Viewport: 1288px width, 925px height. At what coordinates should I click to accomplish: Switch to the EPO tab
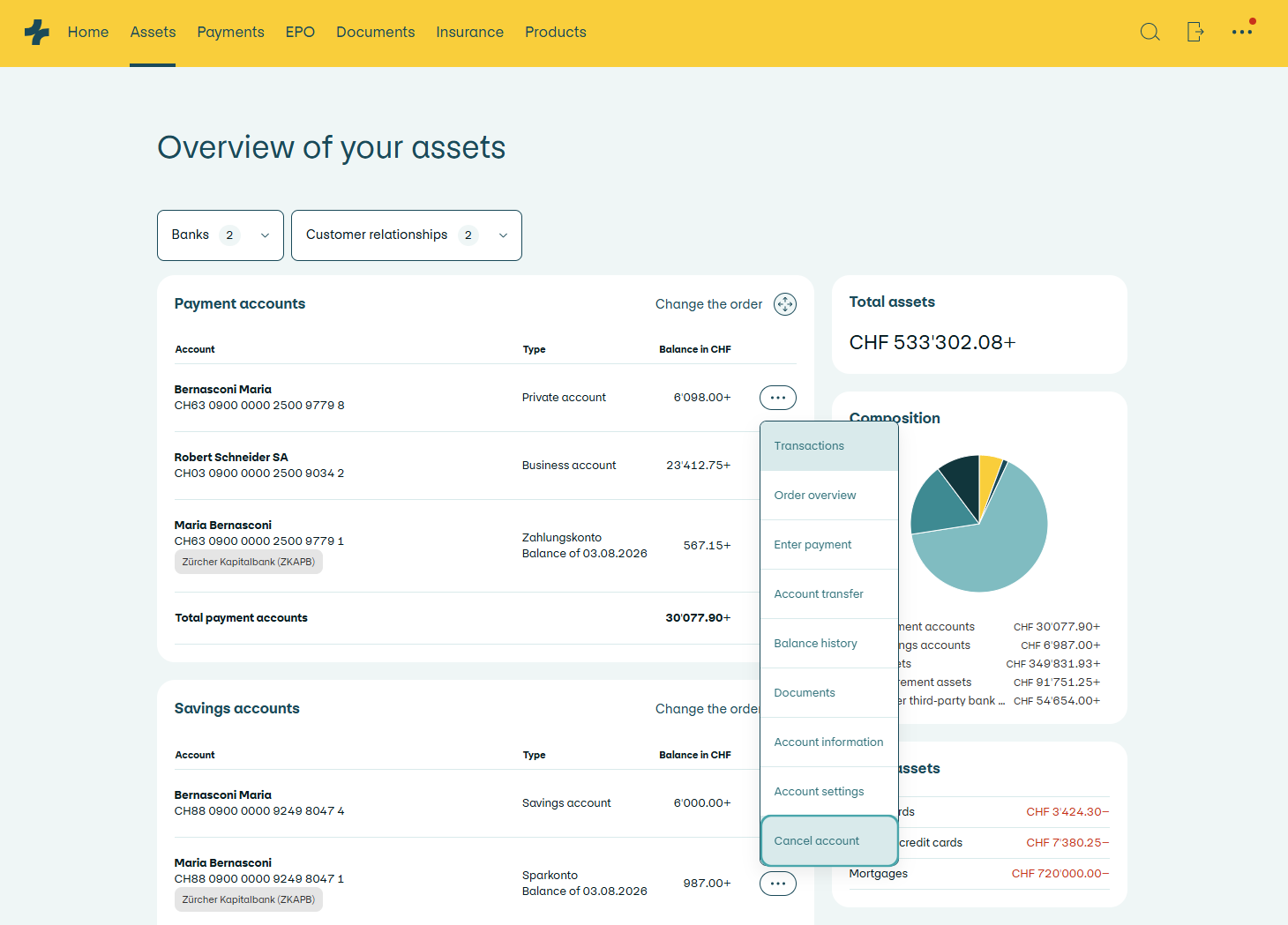[x=300, y=33]
